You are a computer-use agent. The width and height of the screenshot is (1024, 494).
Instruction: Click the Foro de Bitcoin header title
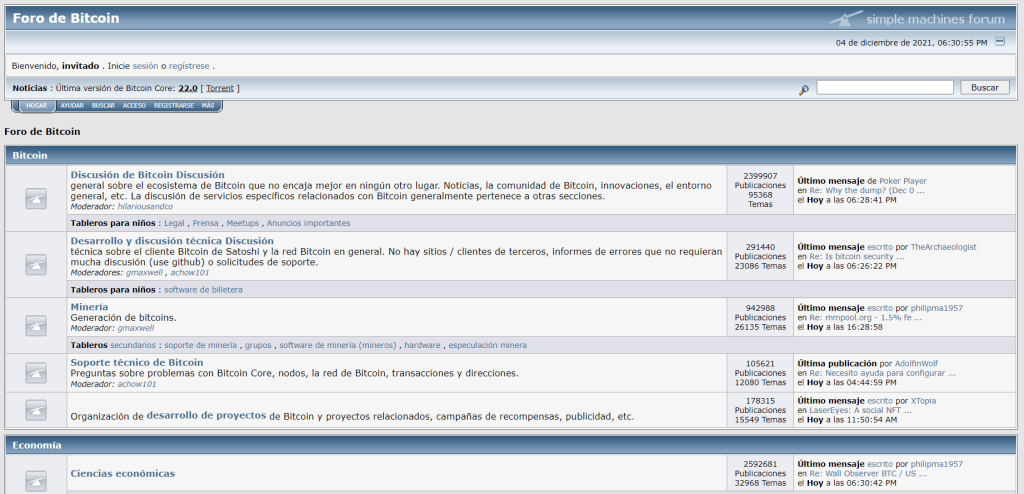(66, 18)
